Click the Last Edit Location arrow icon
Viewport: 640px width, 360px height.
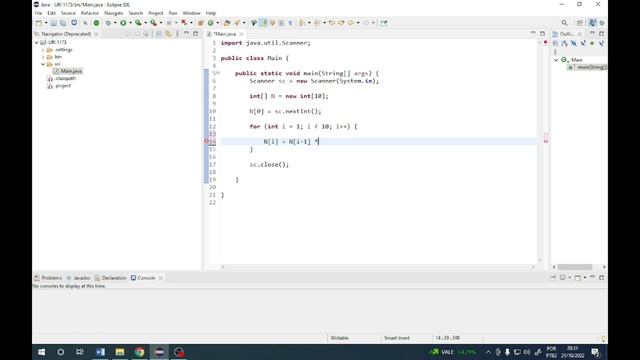[x=332, y=23]
